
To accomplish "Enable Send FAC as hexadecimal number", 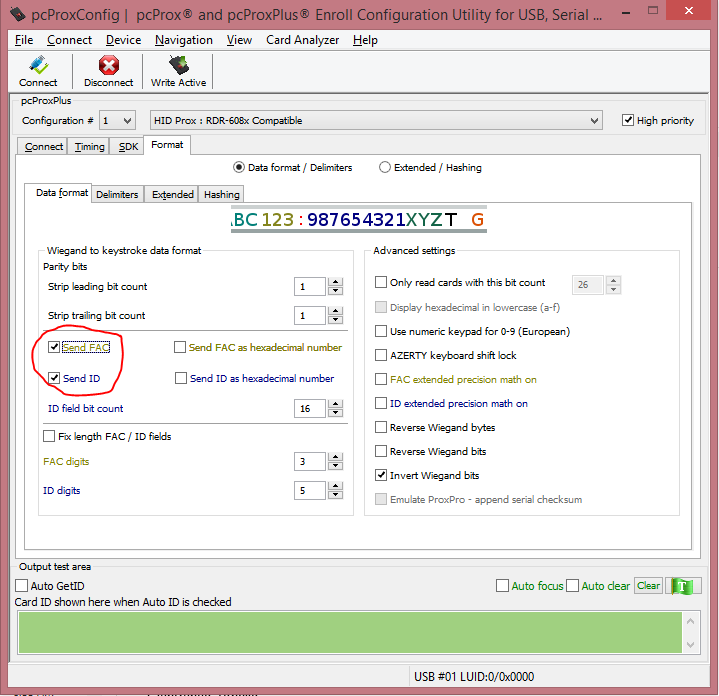I will pos(180,347).
